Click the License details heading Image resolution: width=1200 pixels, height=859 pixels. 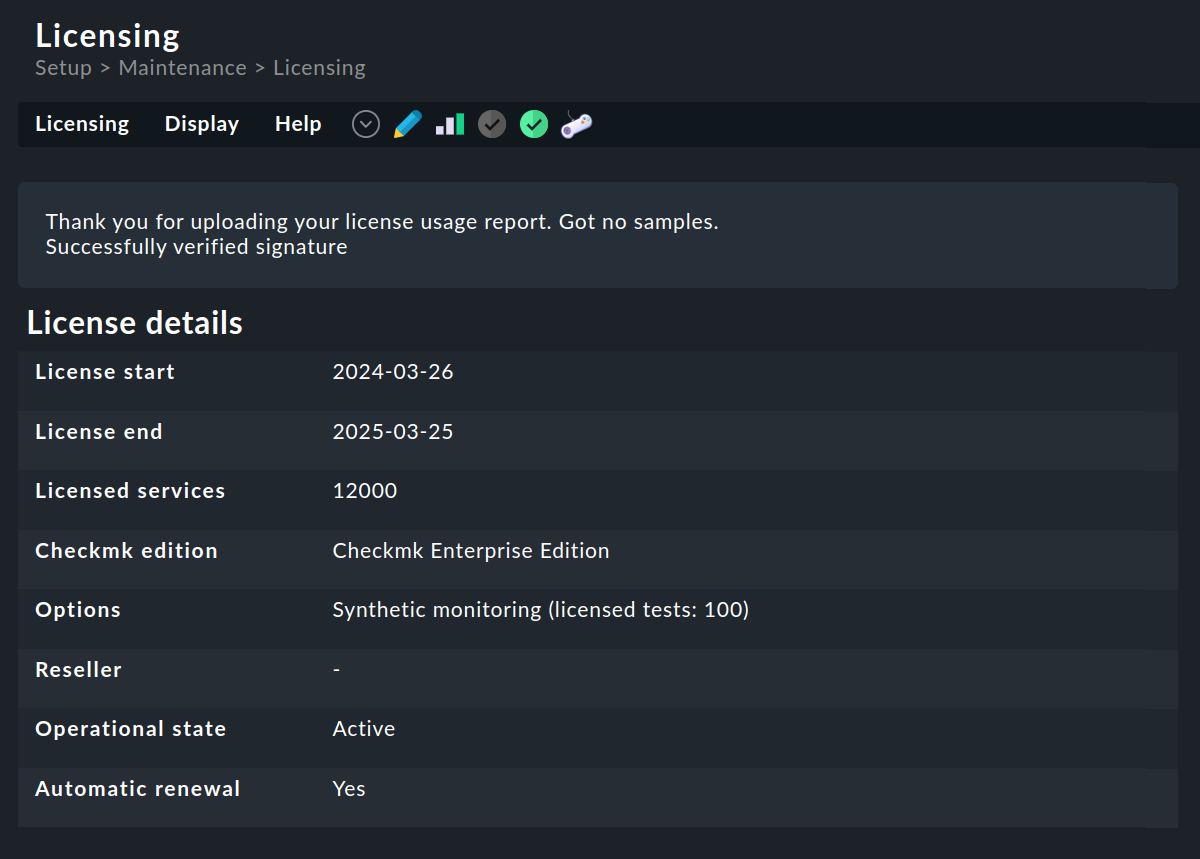(135, 323)
